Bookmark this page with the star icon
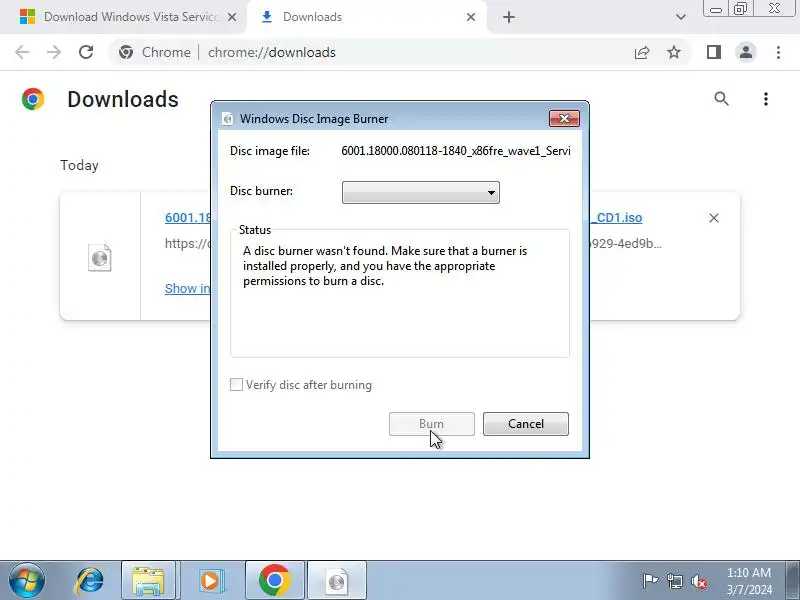This screenshot has height=600, width=800. click(x=674, y=52)
